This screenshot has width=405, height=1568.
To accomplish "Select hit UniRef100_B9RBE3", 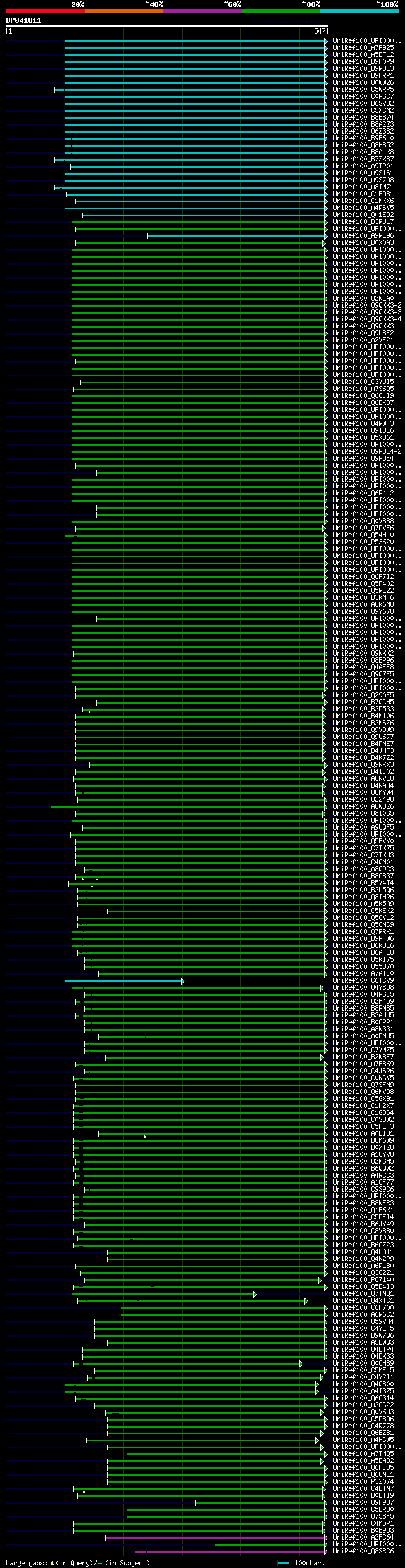I will click(x=363, y=68).
